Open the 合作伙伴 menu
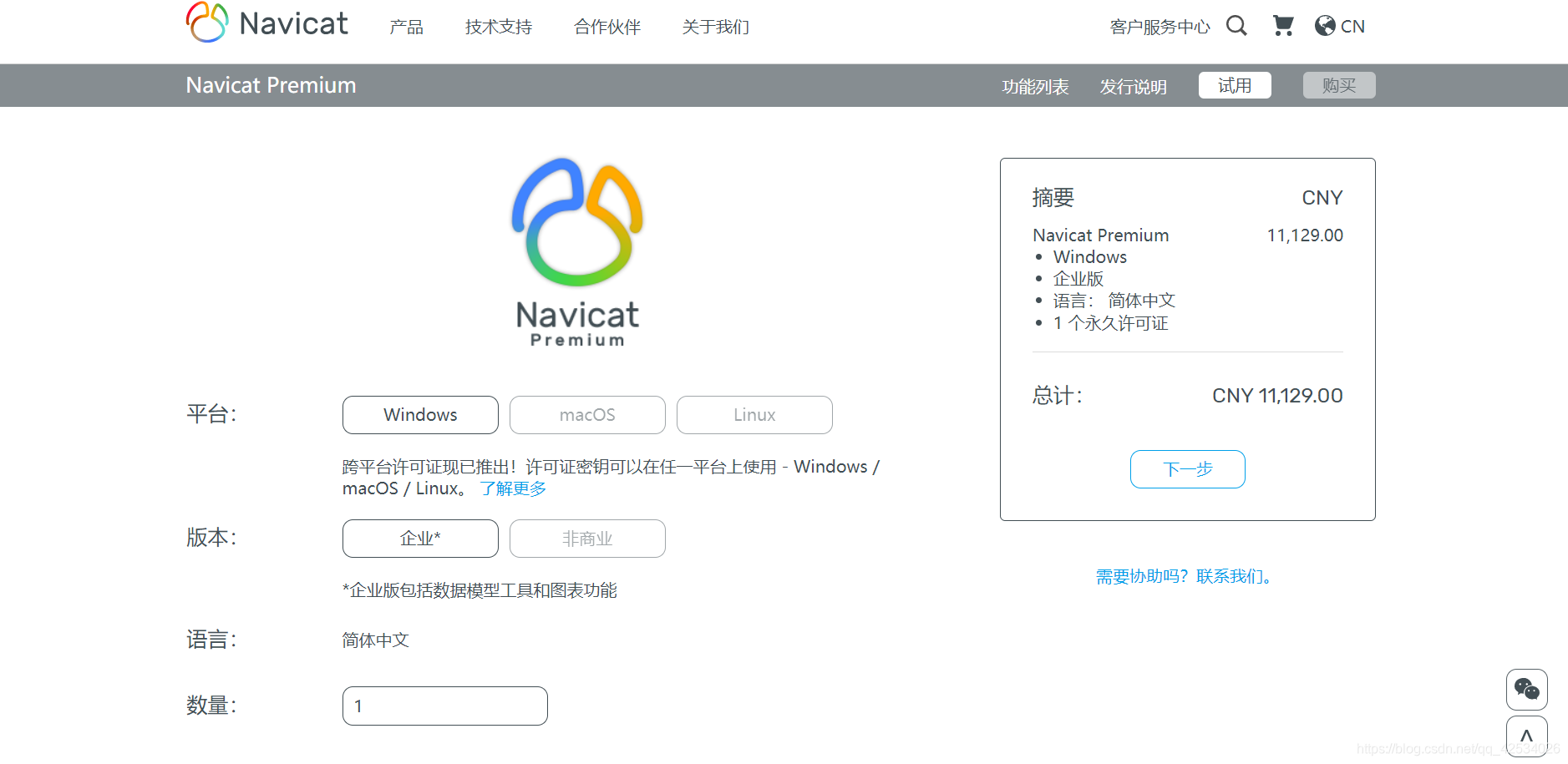The height and width of the screenshot is (764, 1568). click(607, 27)
